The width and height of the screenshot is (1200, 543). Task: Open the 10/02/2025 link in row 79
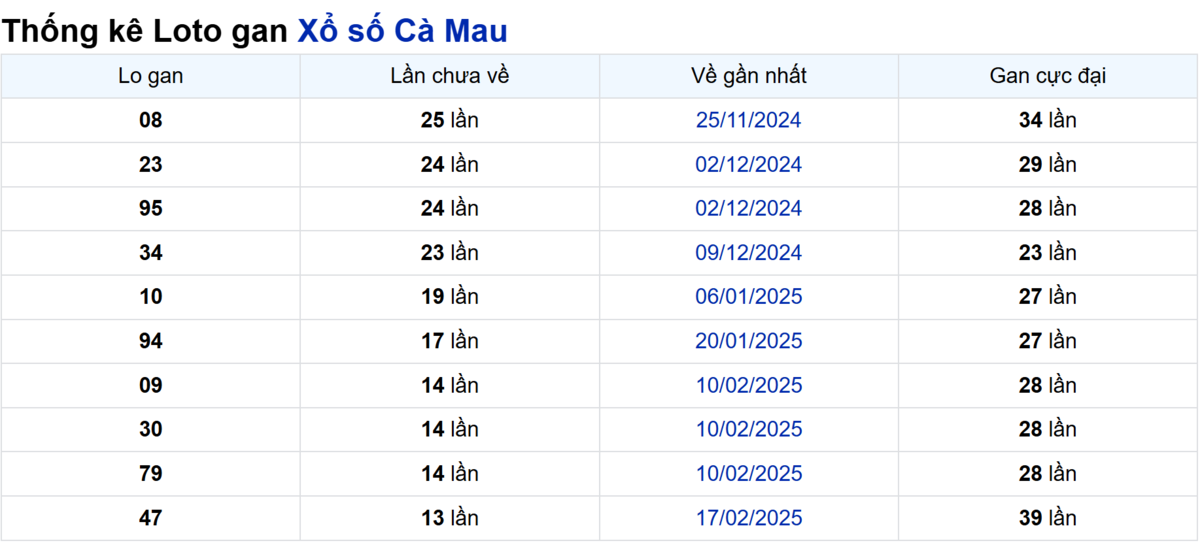[749, 473]
